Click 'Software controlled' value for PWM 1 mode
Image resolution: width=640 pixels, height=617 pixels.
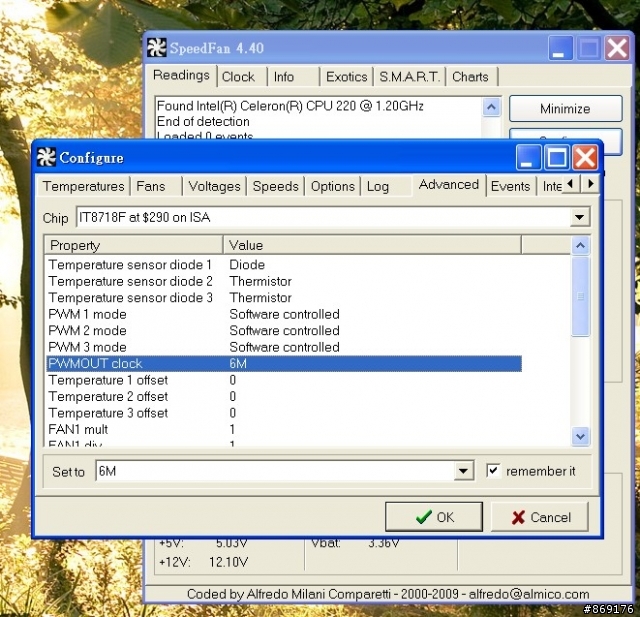[x=284, y=314]
